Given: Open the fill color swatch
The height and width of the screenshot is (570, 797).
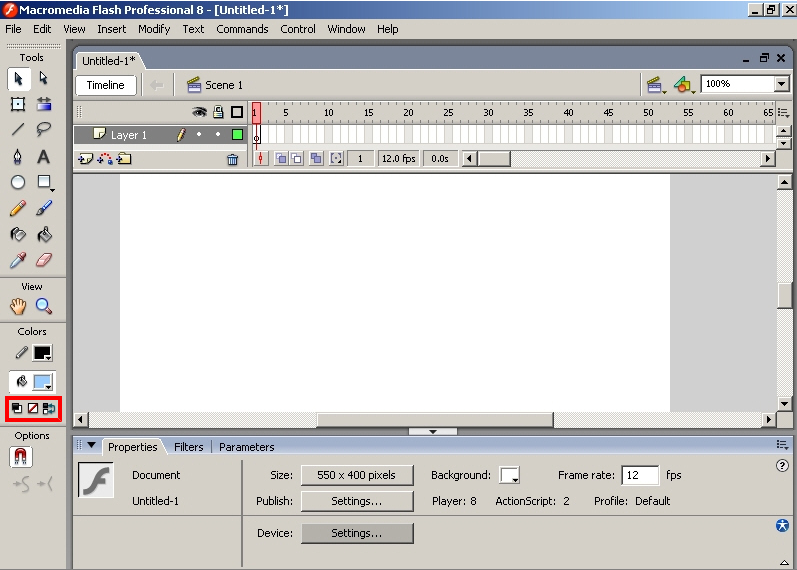Looking at the screenshot, I should (43, 382).
